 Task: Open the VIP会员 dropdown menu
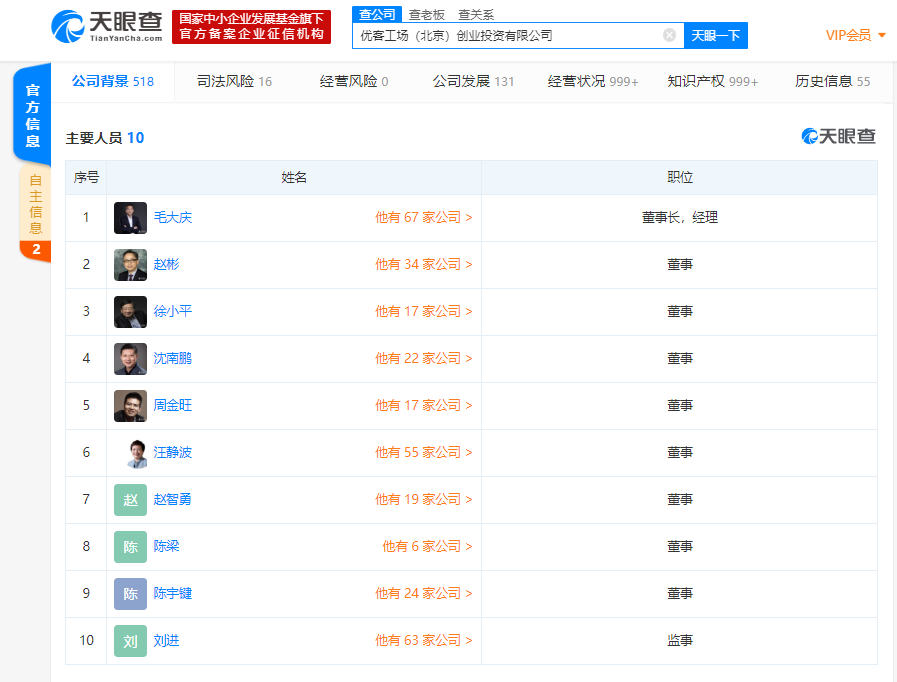[856, 35]
